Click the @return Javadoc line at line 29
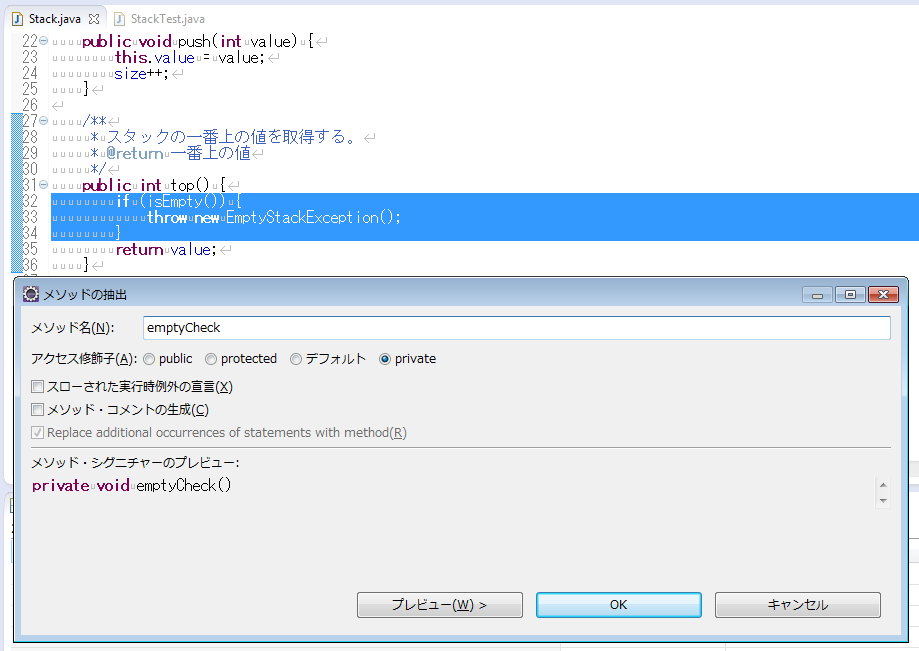The height and width of the screenshot is (651, 919). [x=178, y=154]
